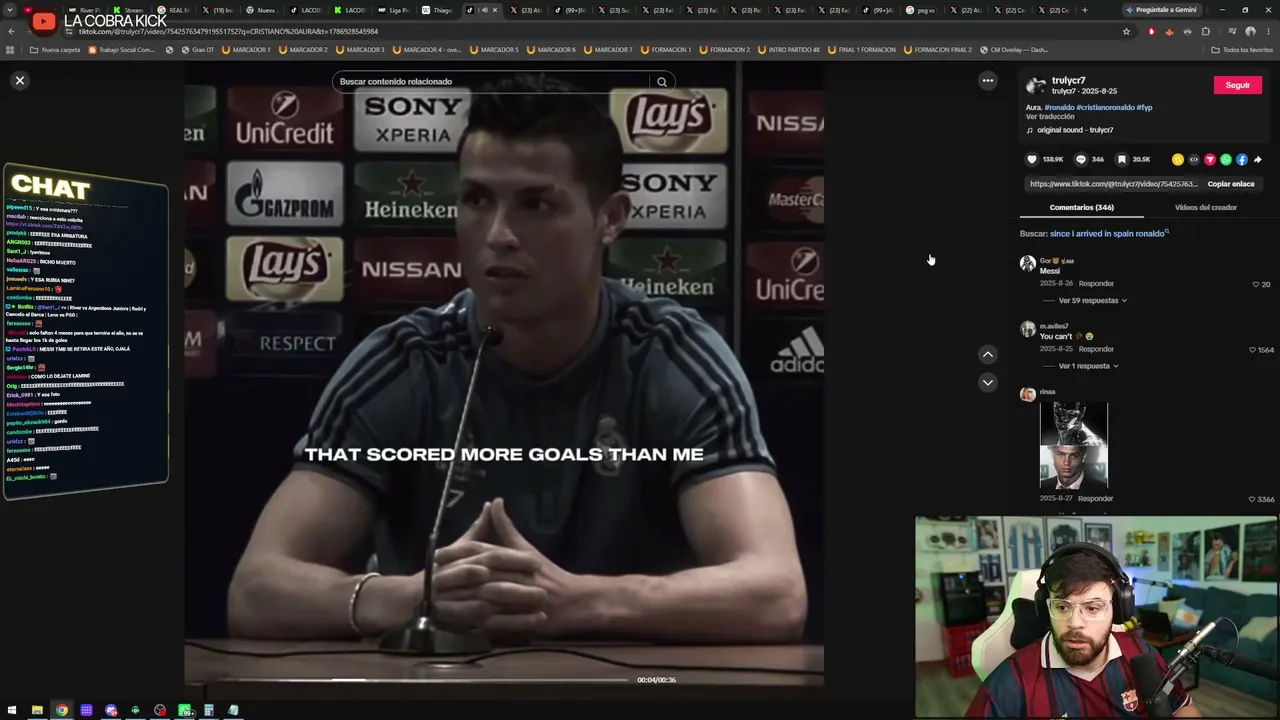Screen dimensions: 1280x720
Task: Search "since i arrived in spain ronaldo"
Action: (x=1108, y=234)
